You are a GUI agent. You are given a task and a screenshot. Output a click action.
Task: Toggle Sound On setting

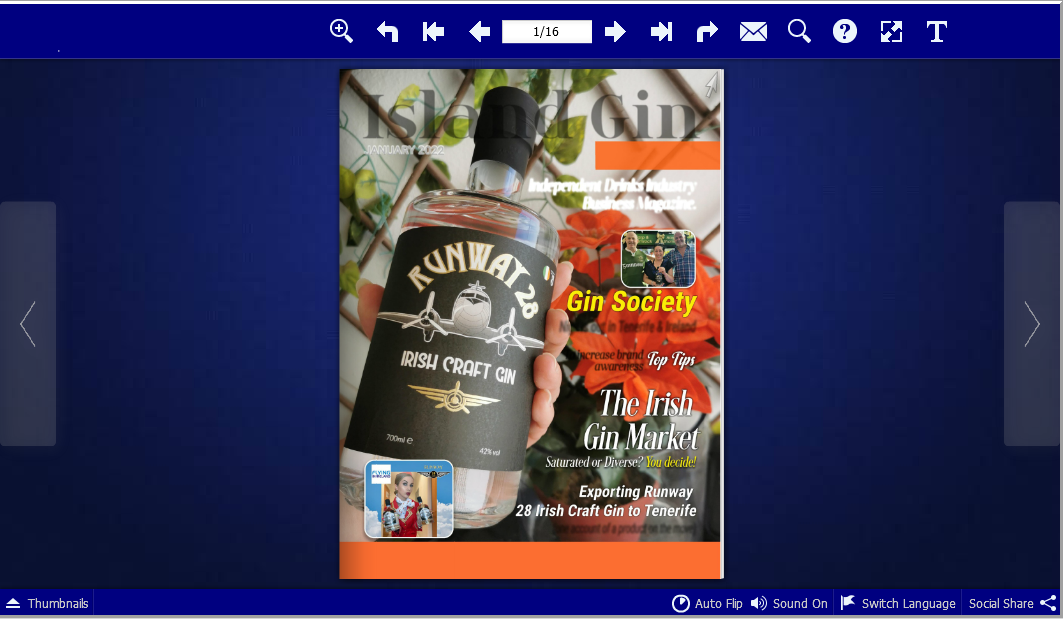tap(789, 603)
